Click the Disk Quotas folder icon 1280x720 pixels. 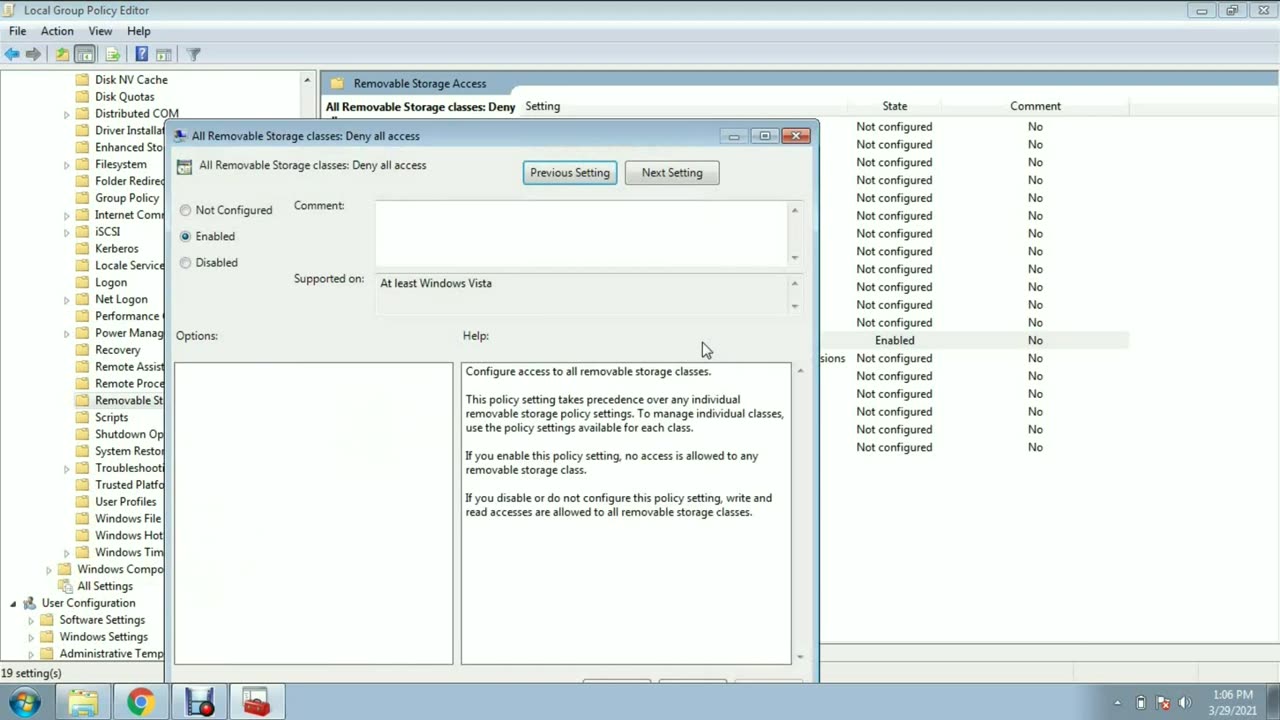pyautogui.click(x=83, y=97)
